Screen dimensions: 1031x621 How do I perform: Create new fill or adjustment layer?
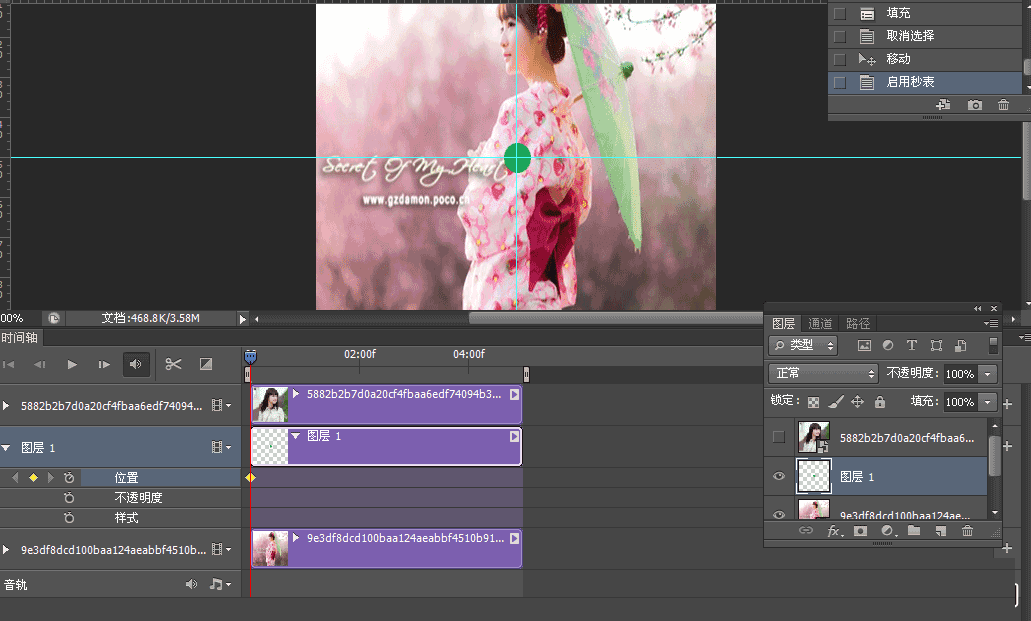pyautogui.click(x=888, y=531)
